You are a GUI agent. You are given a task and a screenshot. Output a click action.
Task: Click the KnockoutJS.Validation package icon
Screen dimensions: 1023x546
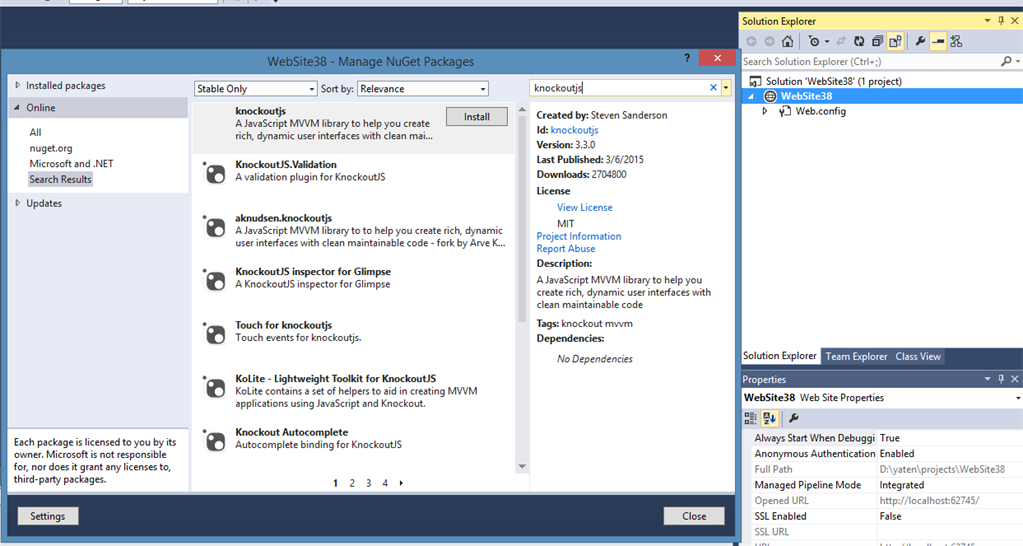pyautogui.click(x=215, y=174)
